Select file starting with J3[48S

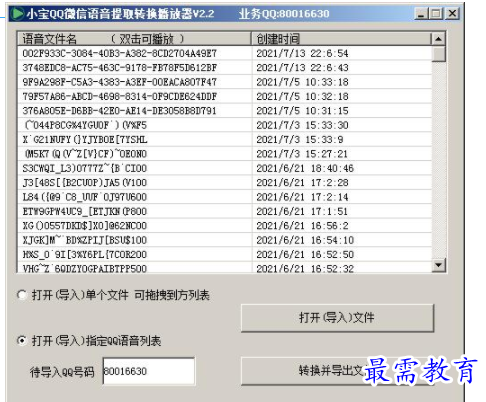tap(85, 182)
